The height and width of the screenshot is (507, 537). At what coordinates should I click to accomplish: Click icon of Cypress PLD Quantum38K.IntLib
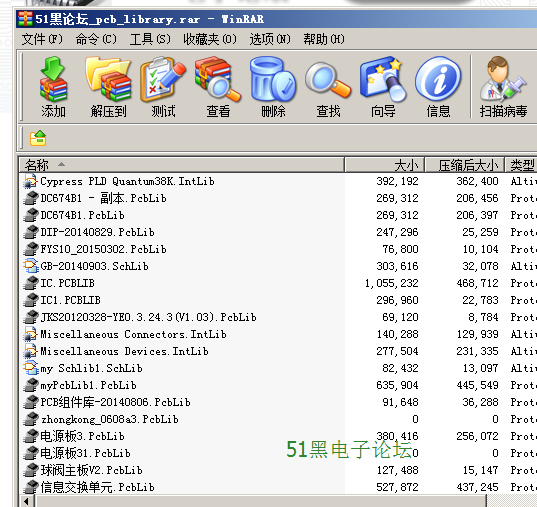[x=30, y=181]
